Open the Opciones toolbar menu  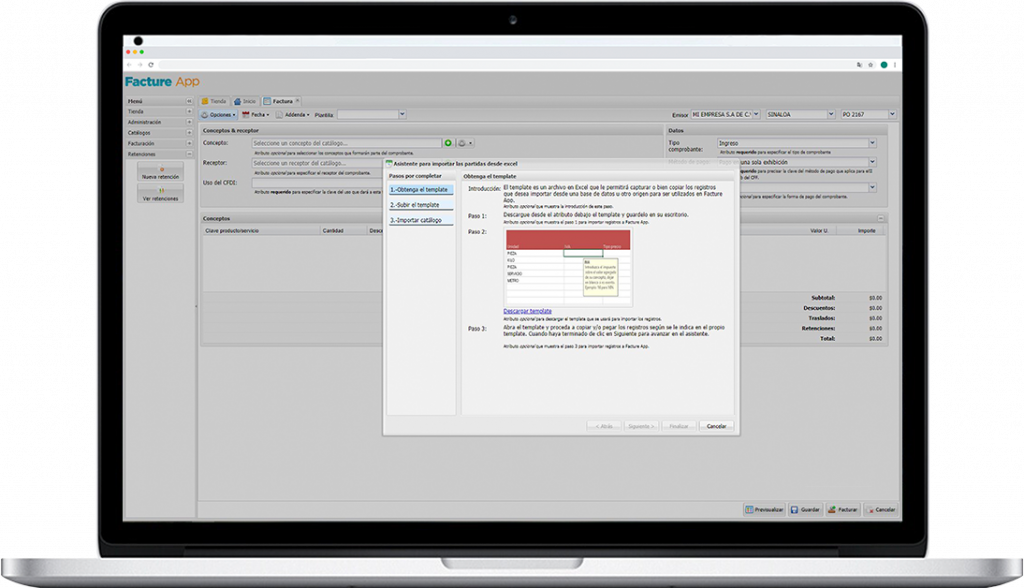coord(219,115)
